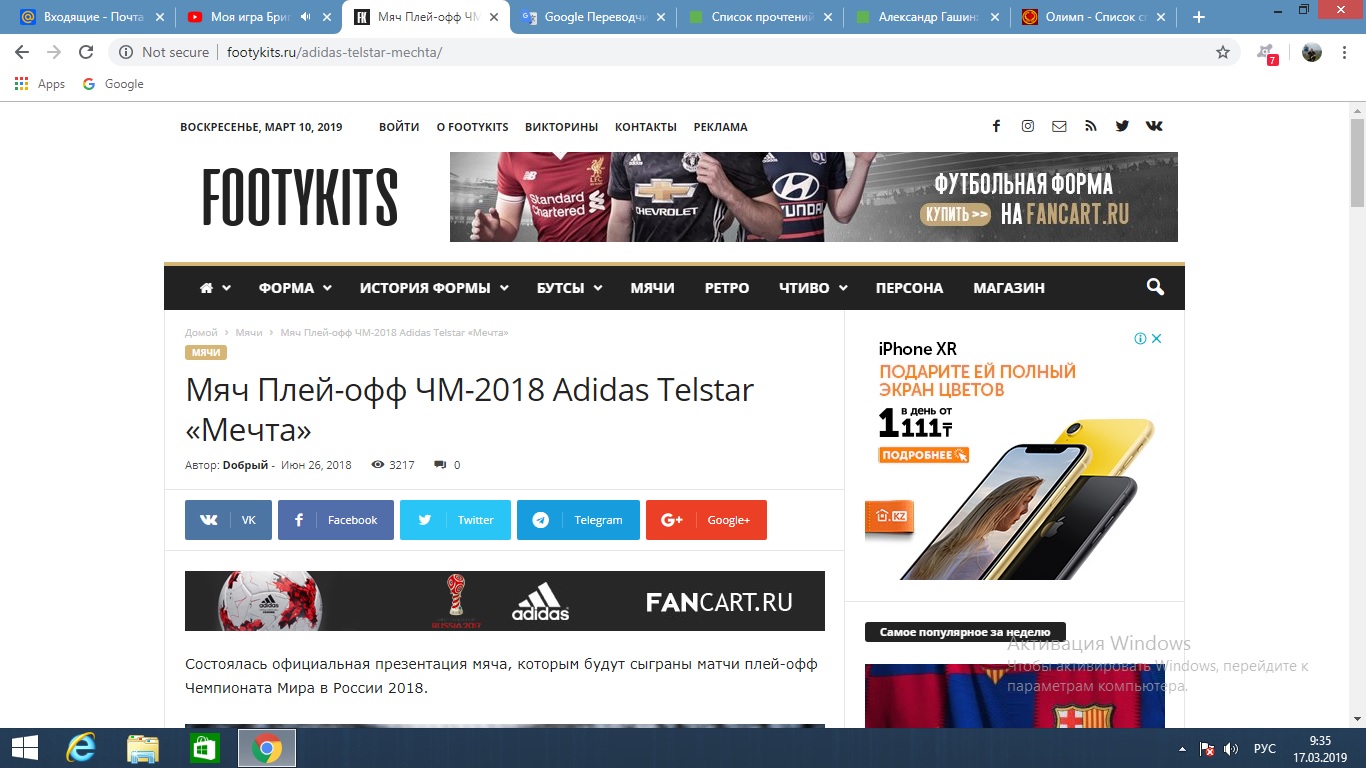1366x768 pixels.
Task: Open author Добрый profile link
Action: [245, 465]
